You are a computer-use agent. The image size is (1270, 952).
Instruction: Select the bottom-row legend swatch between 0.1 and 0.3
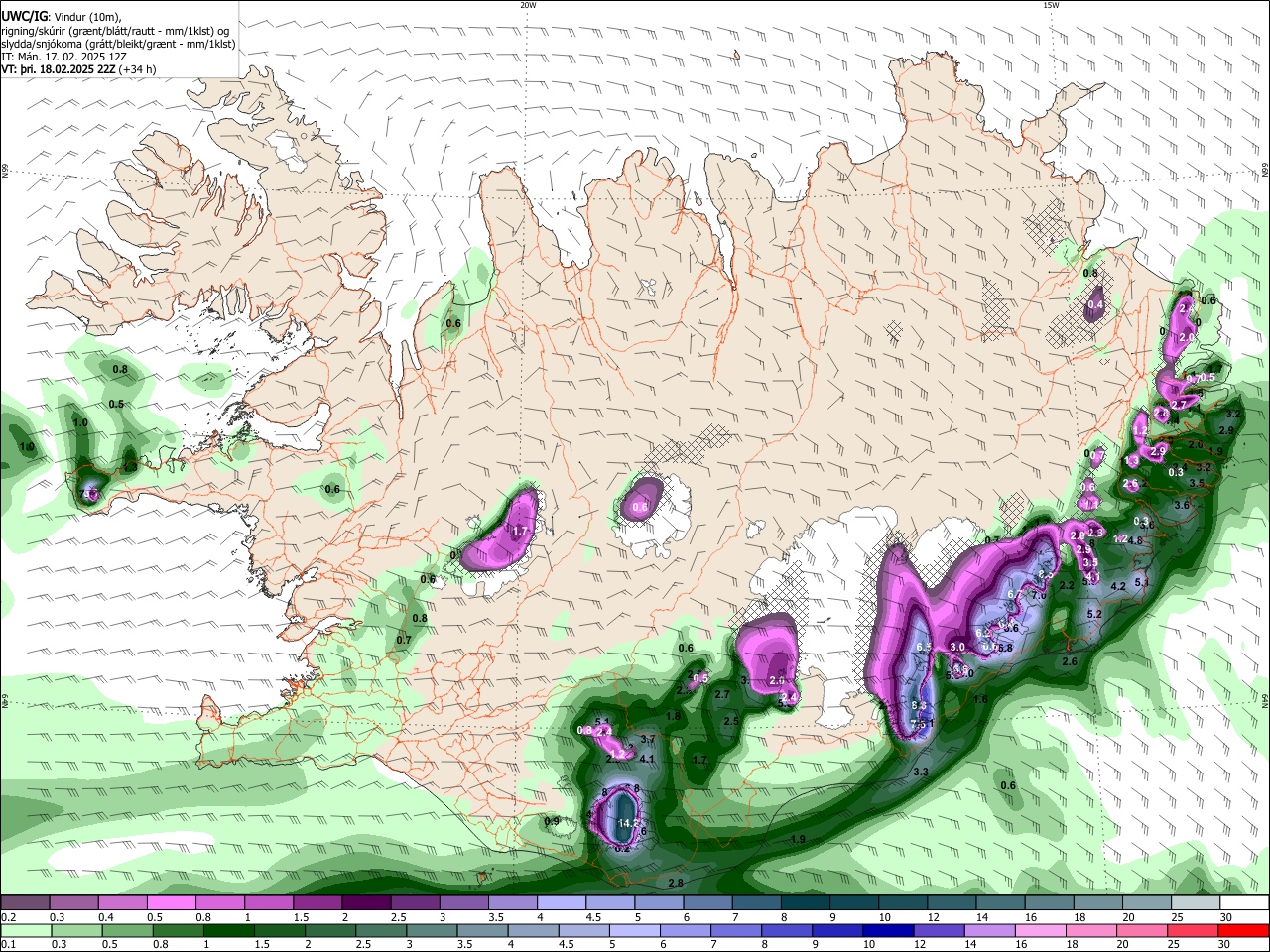[x=25, y=930]
